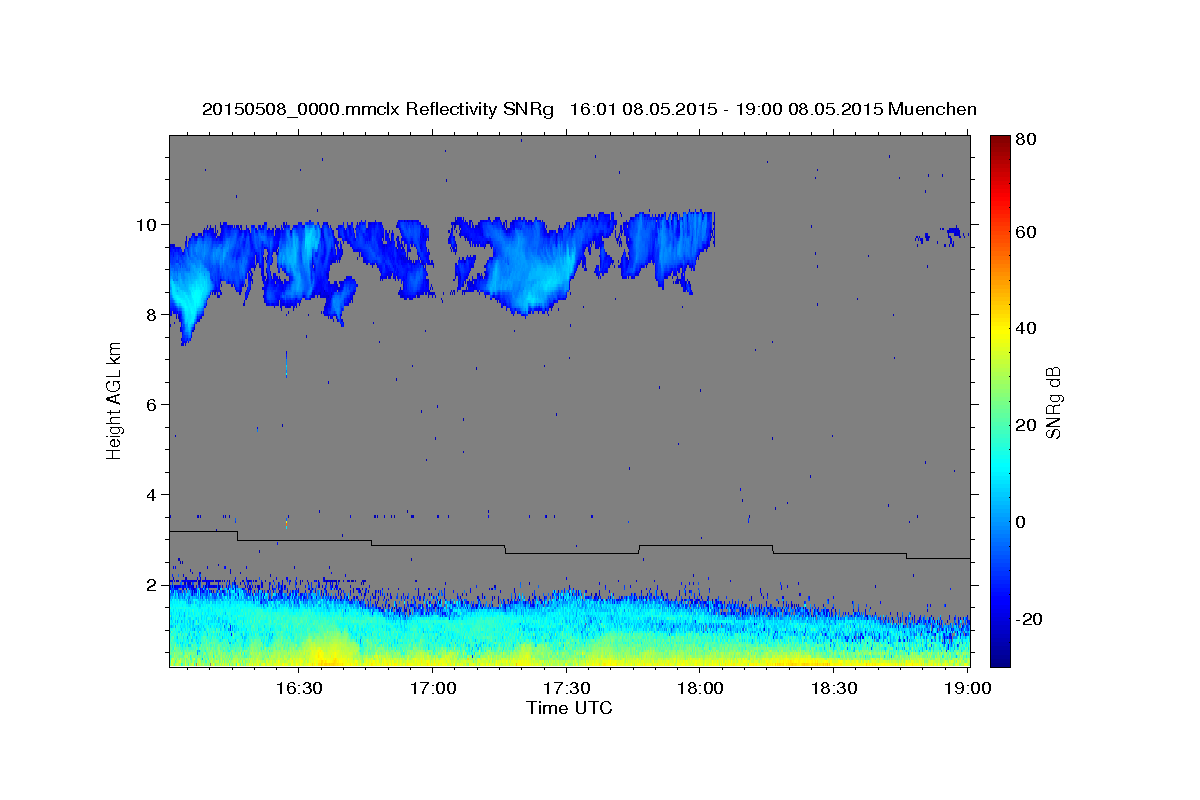Screen dimensions: 1200x800
Task: Click the colorbar value 60
Action: coord(1025,232)
